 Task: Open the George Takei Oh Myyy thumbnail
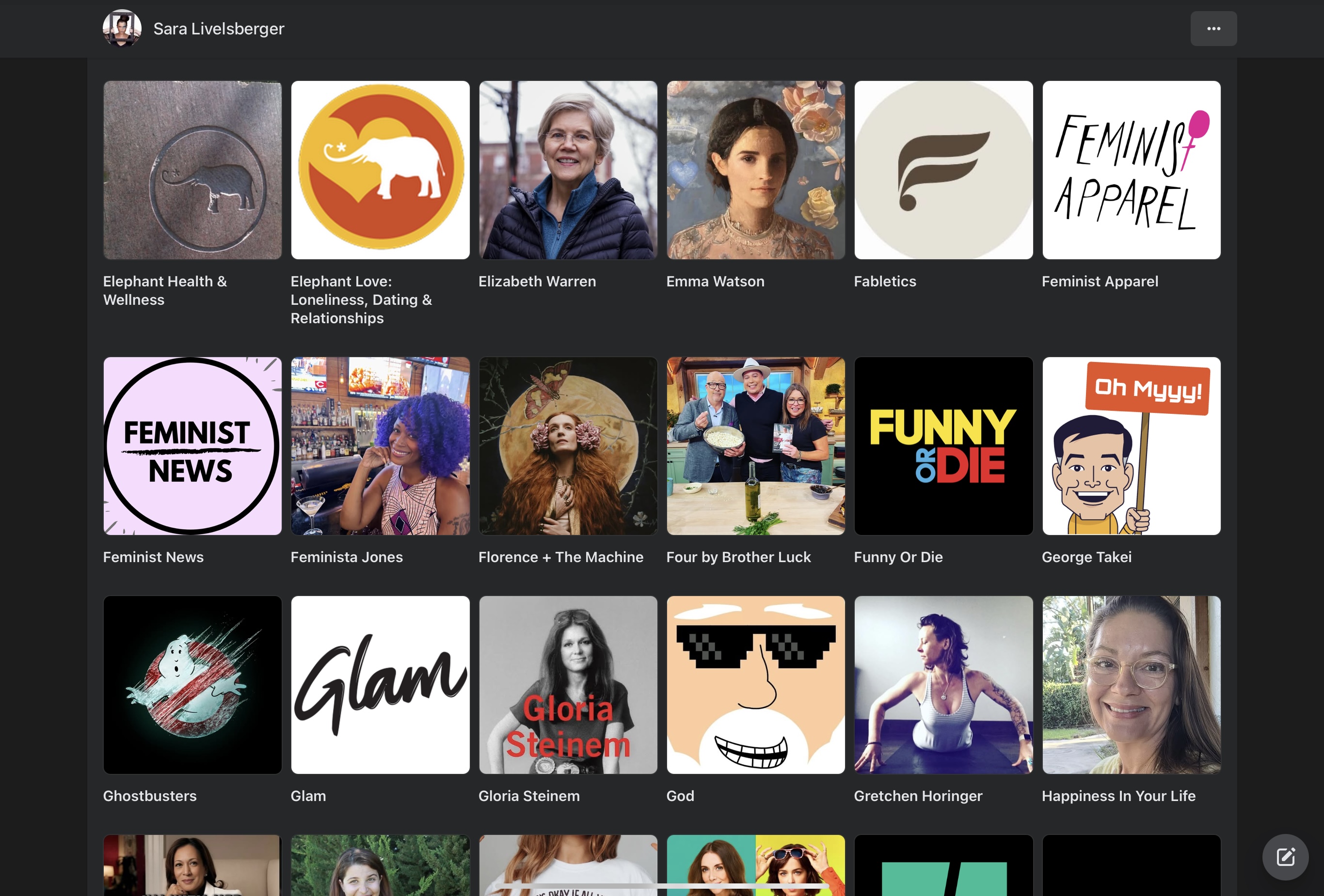click(1132, 446)
